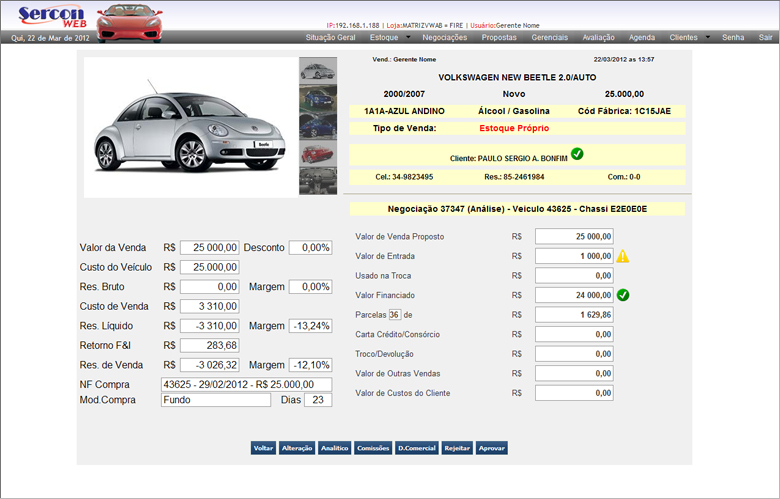Viewport: 780px width, 499px height.
Task: Click the Res. Líquido value field
Action: tap(209, 326)
